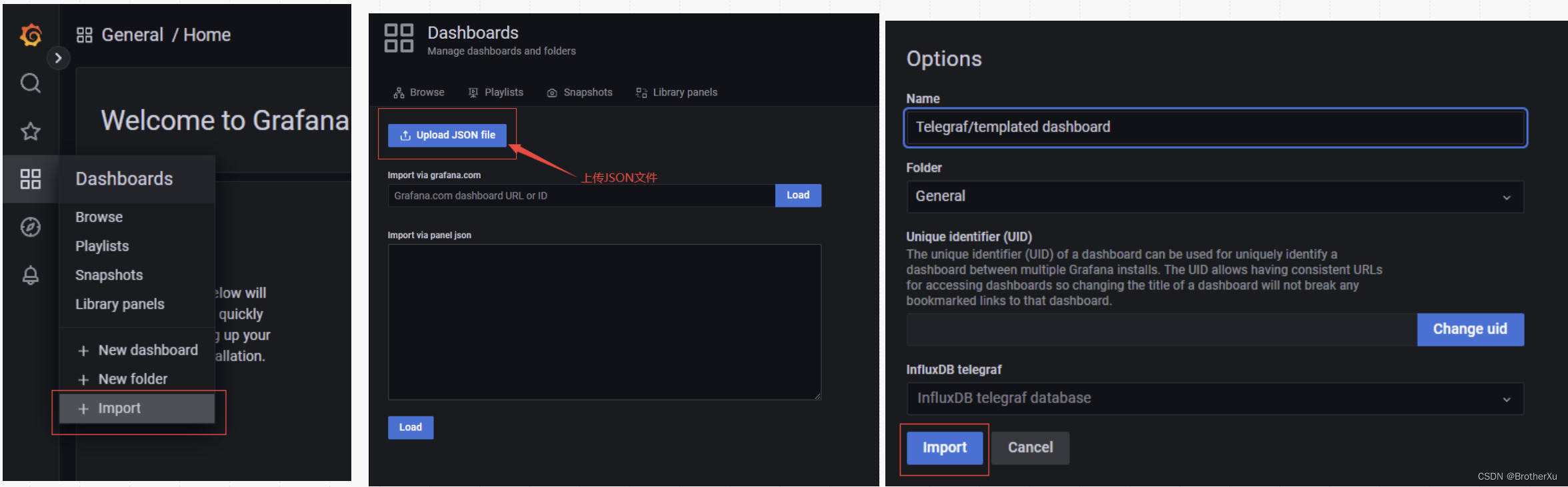Image resolution: width=1568 pixels, height=487 pixels.
Task: Click the Browse tab sitemap icon
Action: click(399, 93)
